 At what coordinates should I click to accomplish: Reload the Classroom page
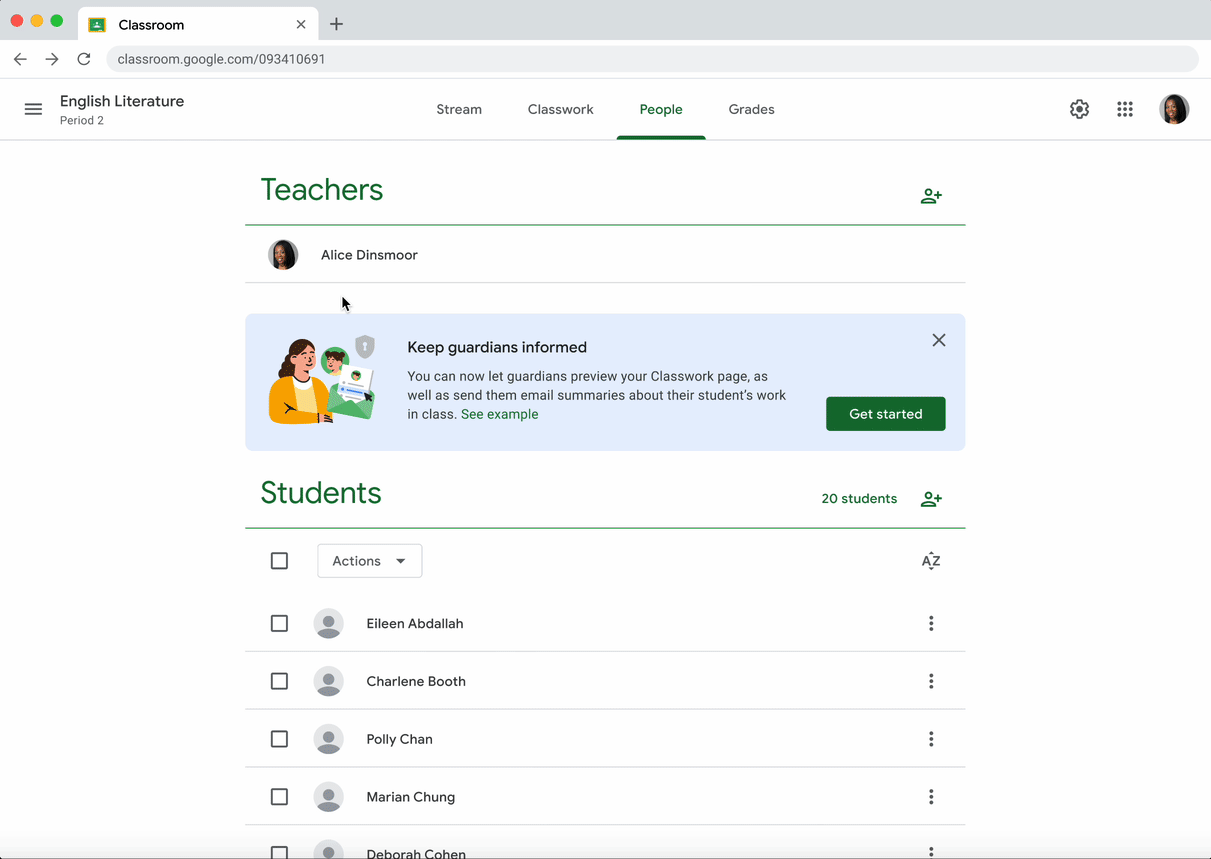(84, 59)
